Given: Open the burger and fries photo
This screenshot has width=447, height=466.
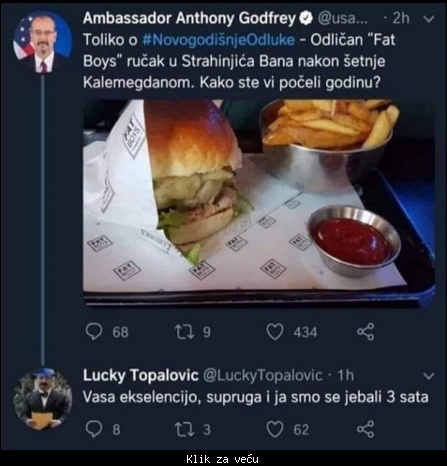Looking at the screenshot, I should coord(259,203).
